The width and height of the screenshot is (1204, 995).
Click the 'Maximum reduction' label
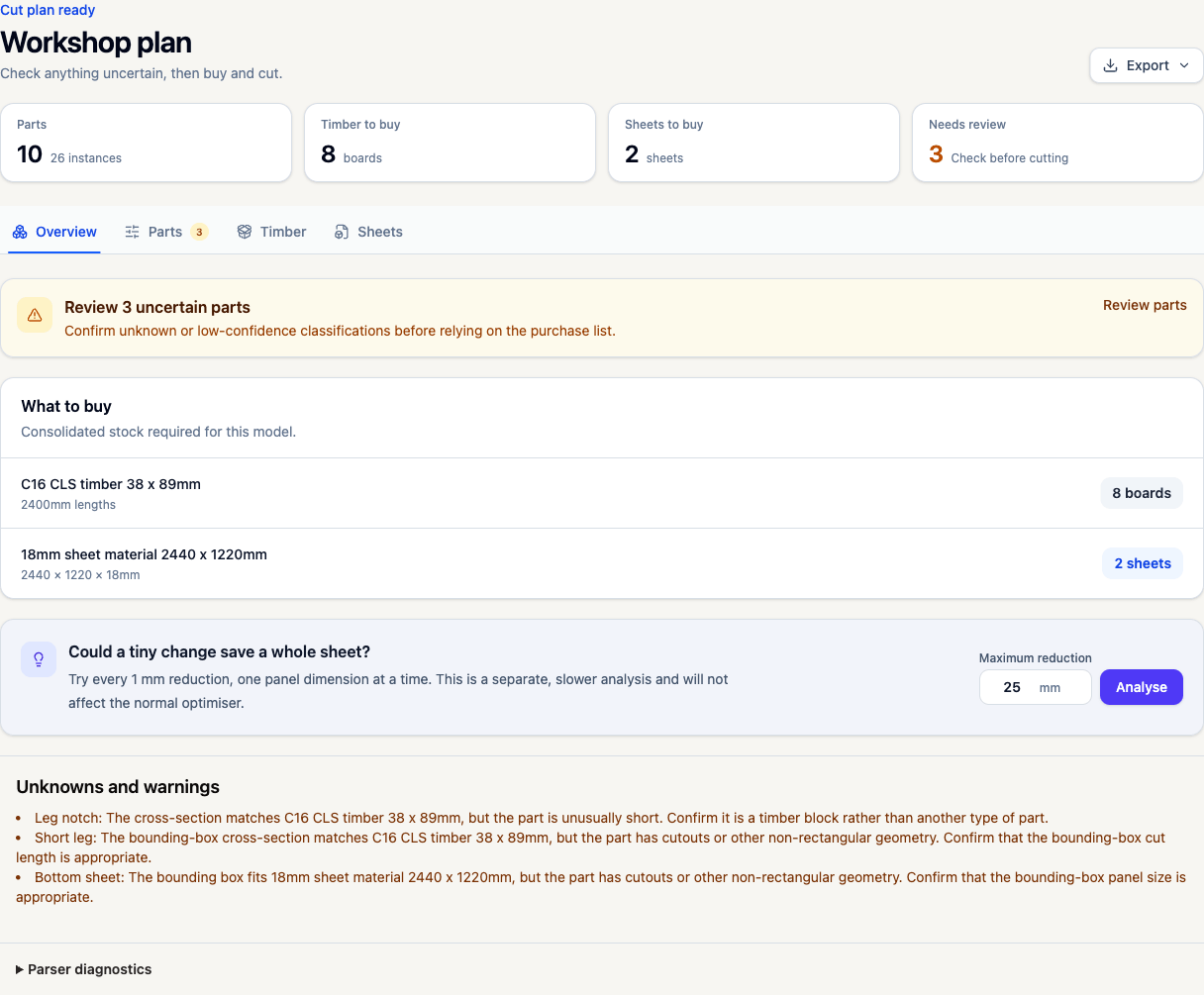point(1036,657)
